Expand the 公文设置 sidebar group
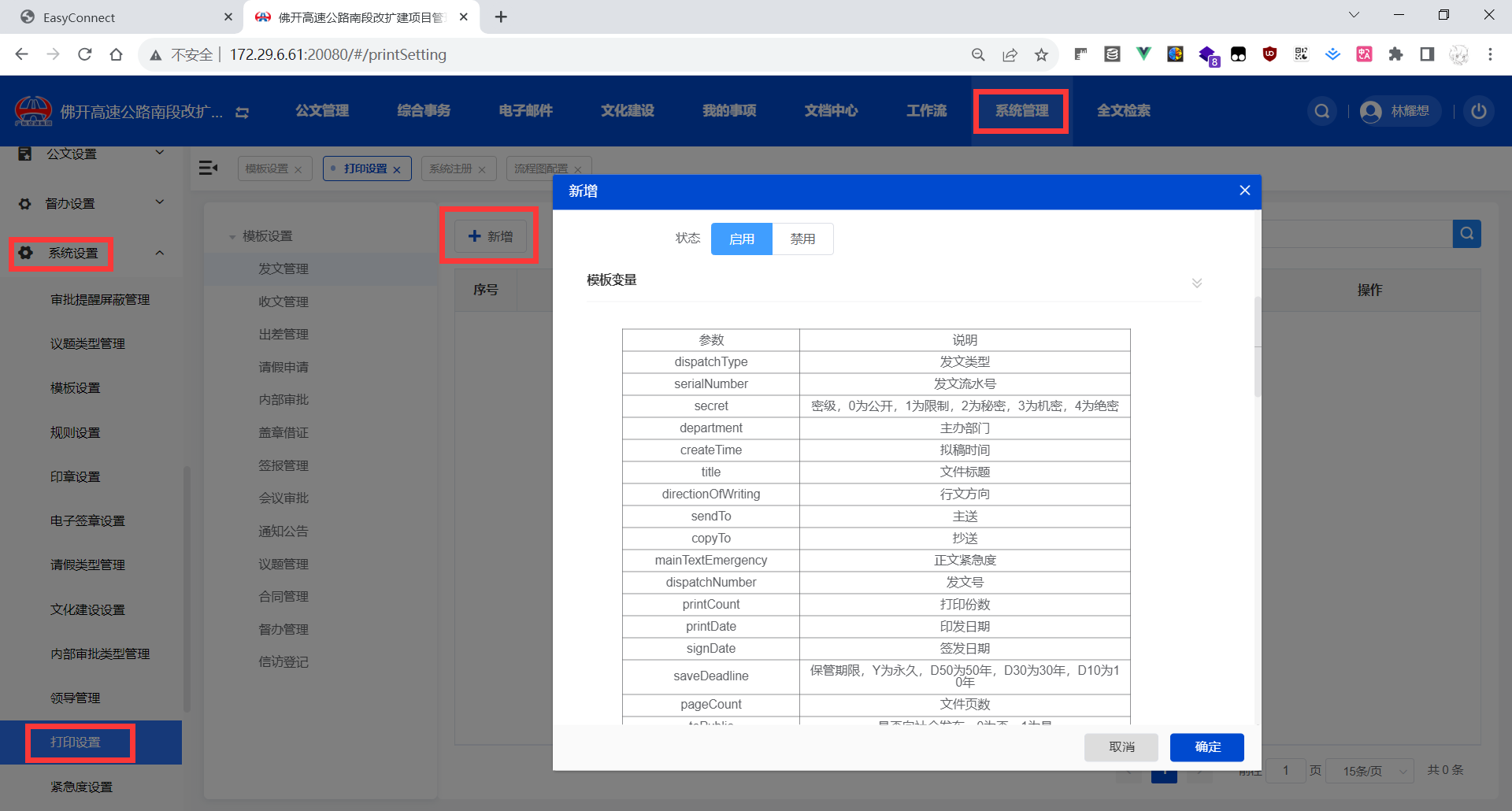The image size is (1512, 811). (160, 153)
